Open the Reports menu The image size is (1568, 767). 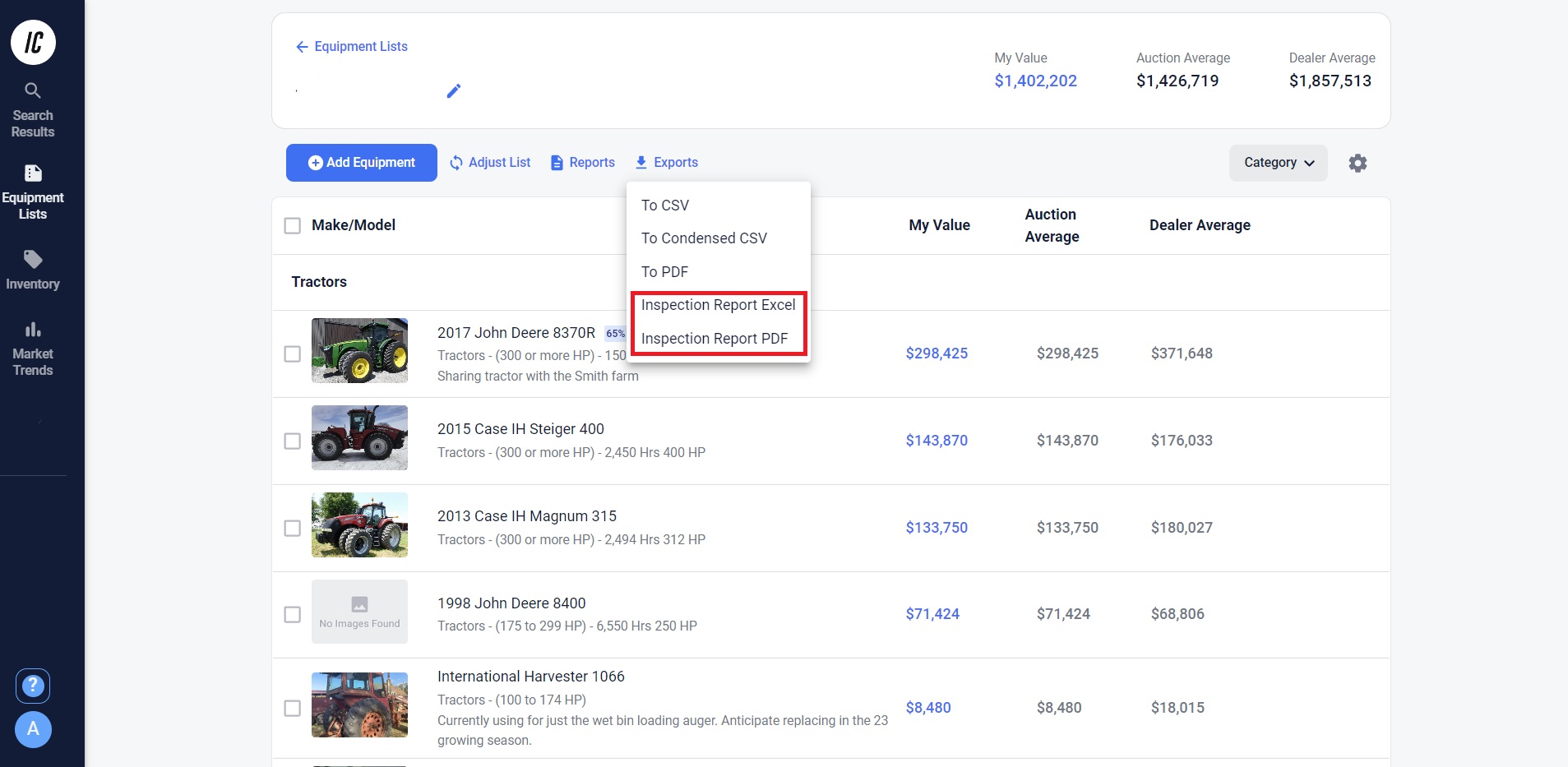click(582, 163)
